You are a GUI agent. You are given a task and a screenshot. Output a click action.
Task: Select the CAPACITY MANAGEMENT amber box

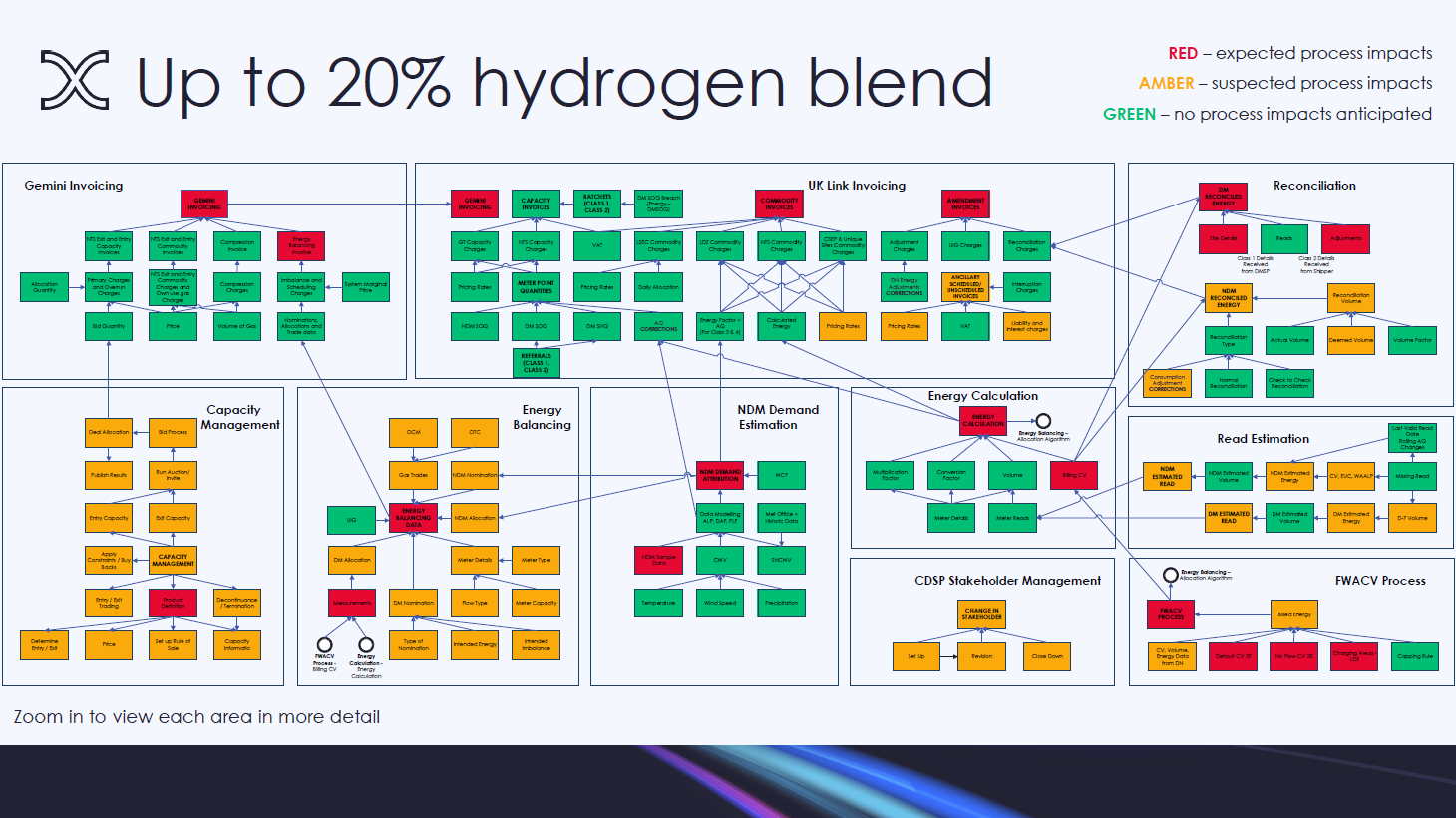[x=173, y=560]
